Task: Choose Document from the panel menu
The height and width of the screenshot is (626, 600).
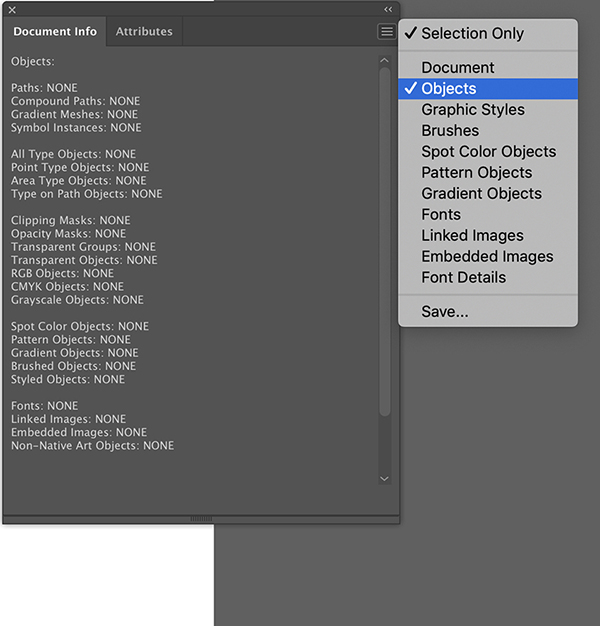Action: tap(458, 68)
